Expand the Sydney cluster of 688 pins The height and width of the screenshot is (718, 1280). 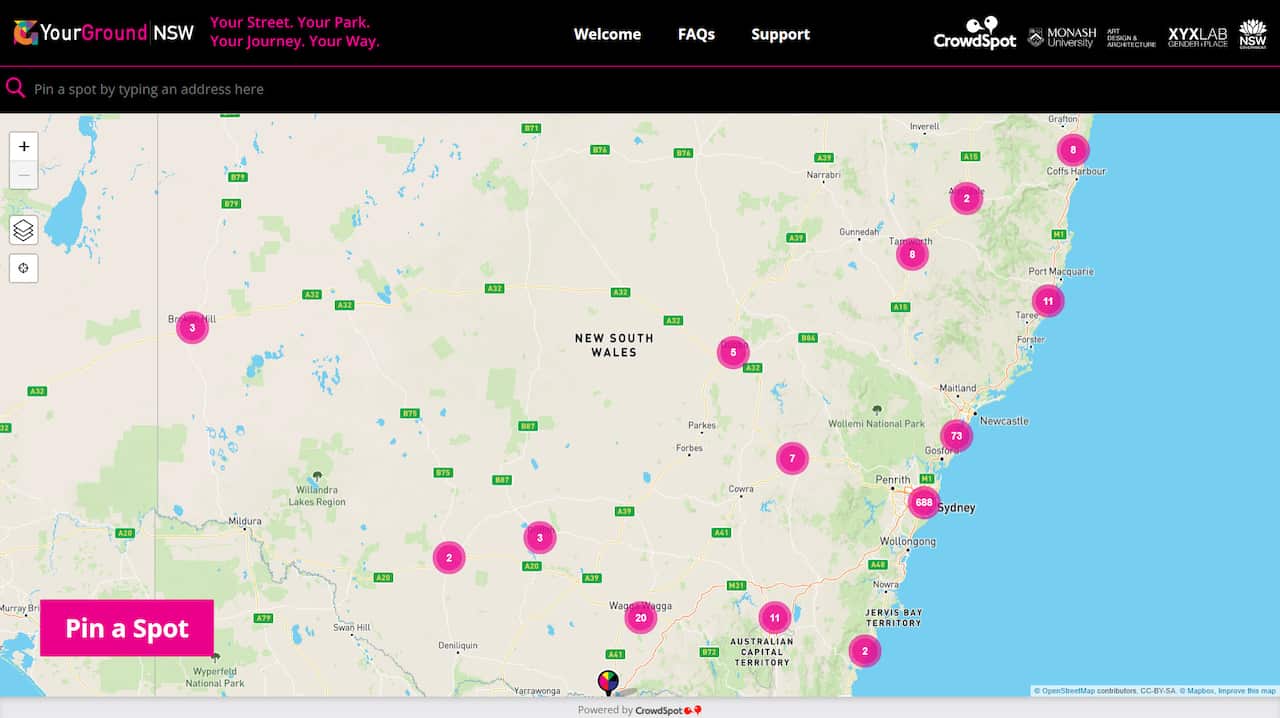(923, 502)
